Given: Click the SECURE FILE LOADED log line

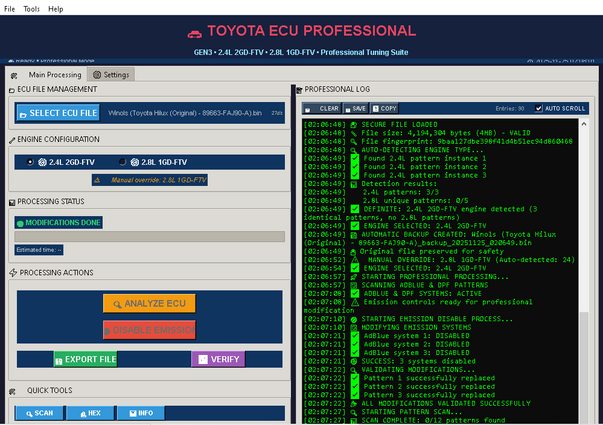Looking at the screenshot, I should (x=370, y=124).
